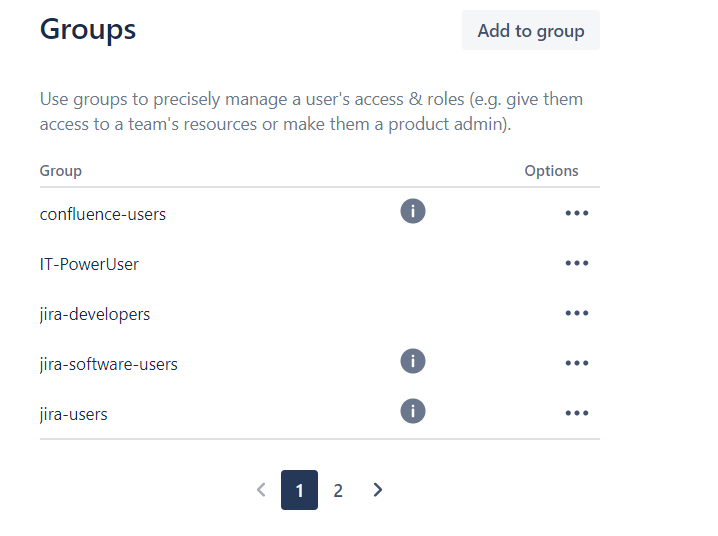Open three-dots menu for jira-users row
The image size is (718, 536).
(x=577, y=413)
